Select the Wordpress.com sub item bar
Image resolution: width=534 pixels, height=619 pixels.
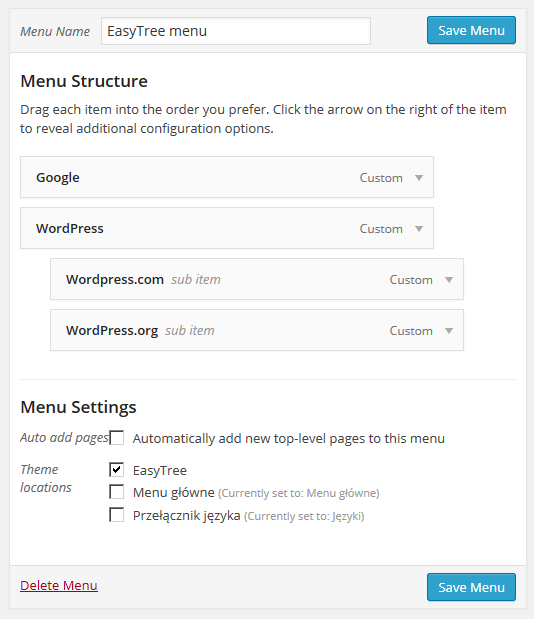(257, 279)
